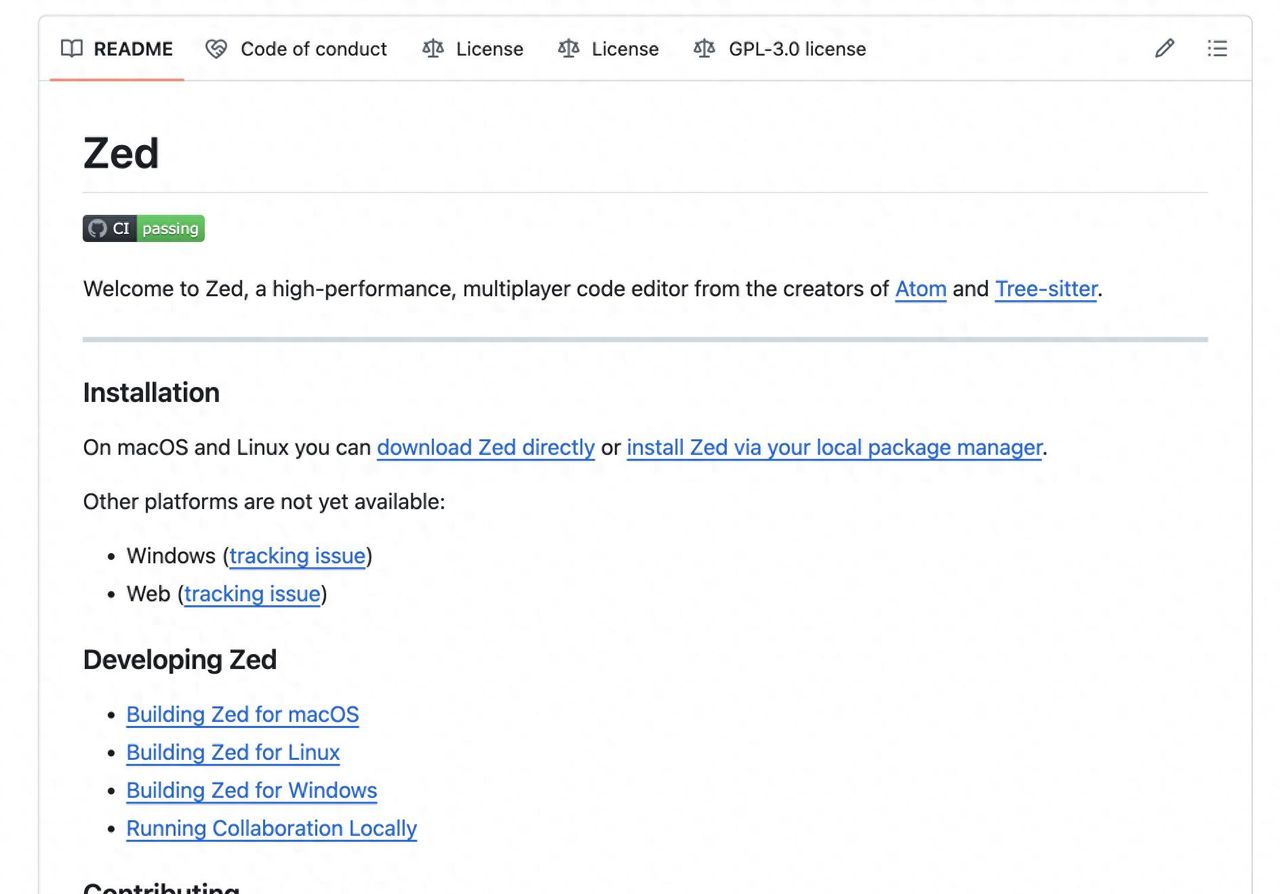Open Running Collaboration Locally link
This screenshot has height=894, width=1280.
point(271,828)
